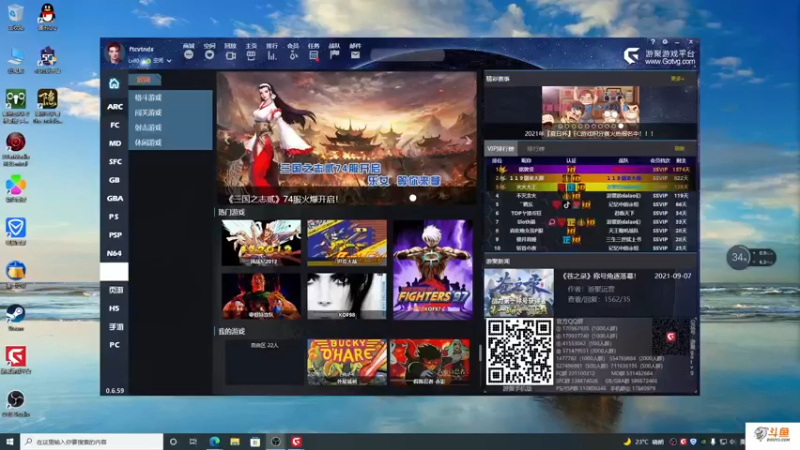800x450 pixels.
Task: Expand the online status dropdown arrow
Action: [x=169, y=61]
